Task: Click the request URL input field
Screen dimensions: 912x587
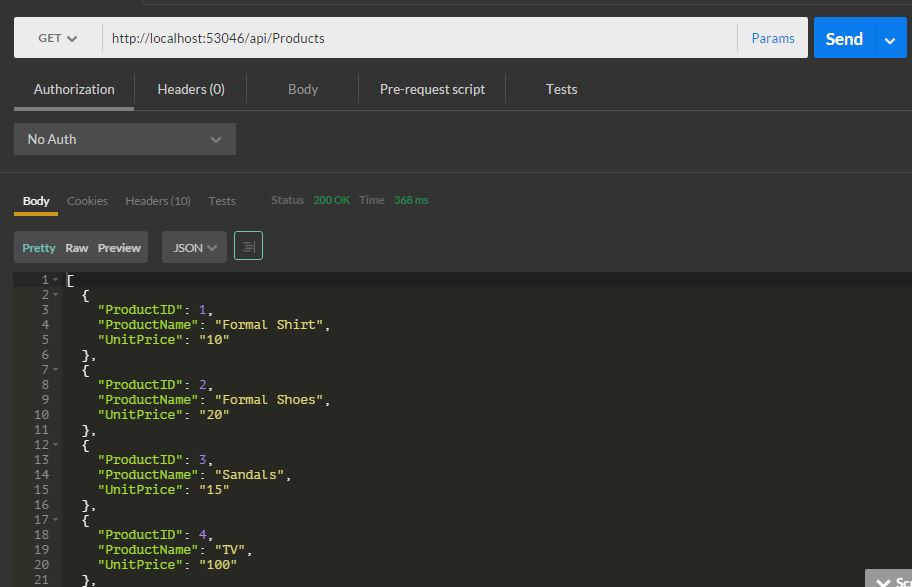Action: point(420,38)
